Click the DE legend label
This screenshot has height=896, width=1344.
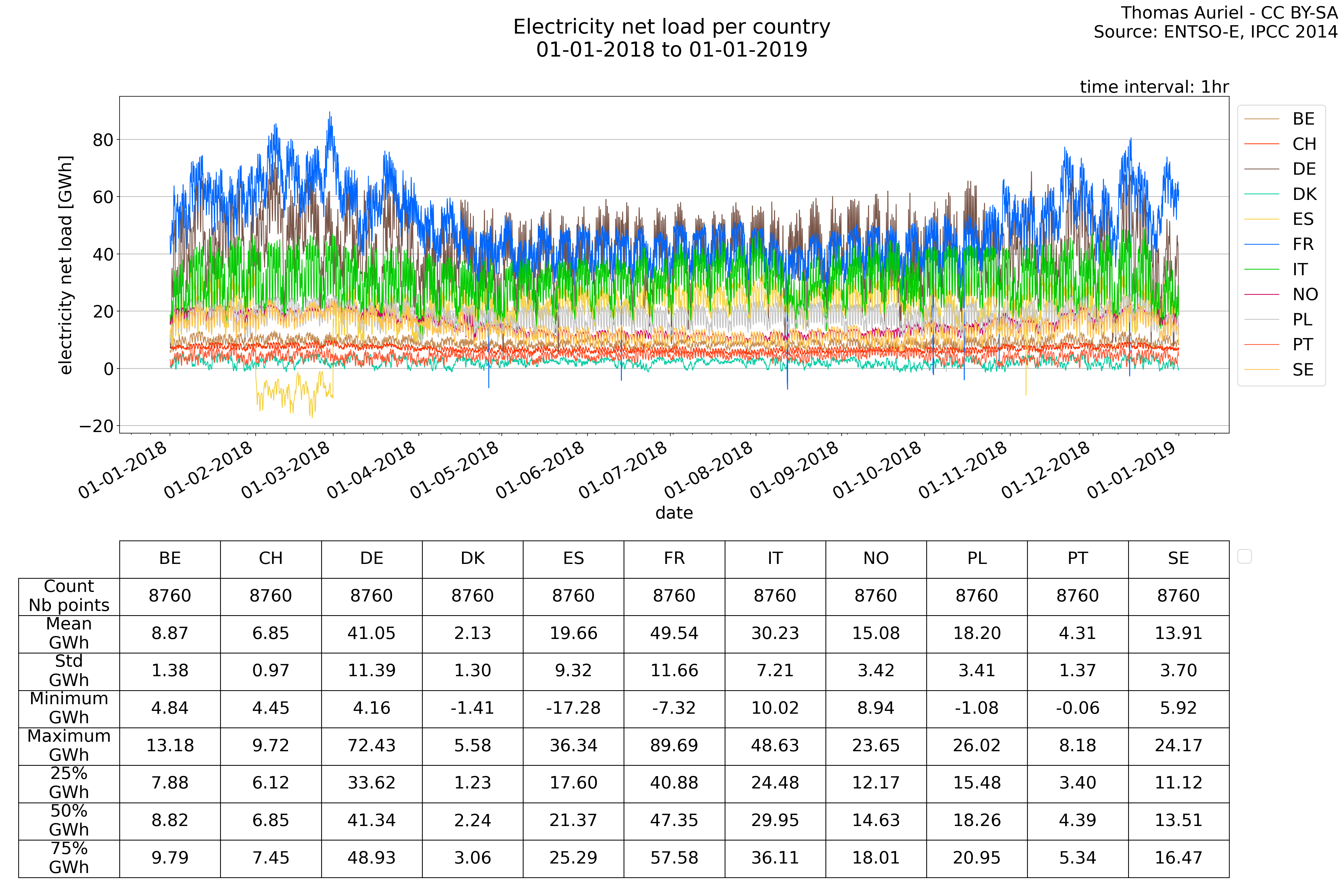pyautogui.click(x=1304, y=169)
